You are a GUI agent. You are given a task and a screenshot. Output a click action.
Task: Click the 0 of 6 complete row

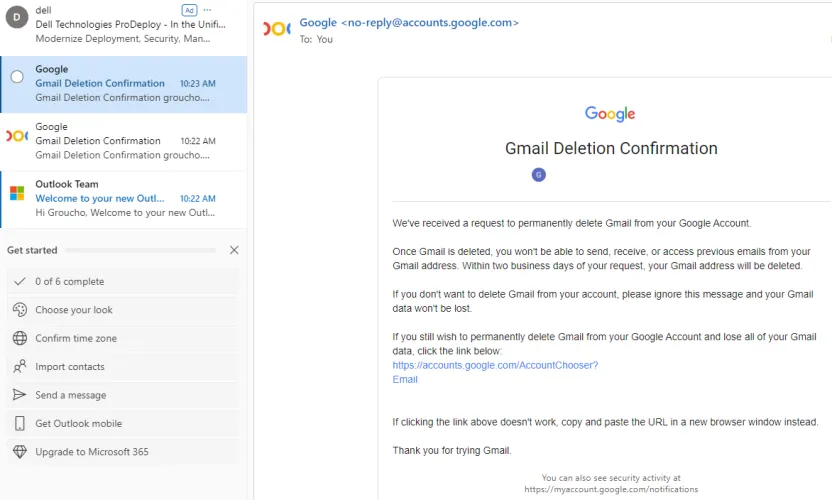(x=122, y=282)
